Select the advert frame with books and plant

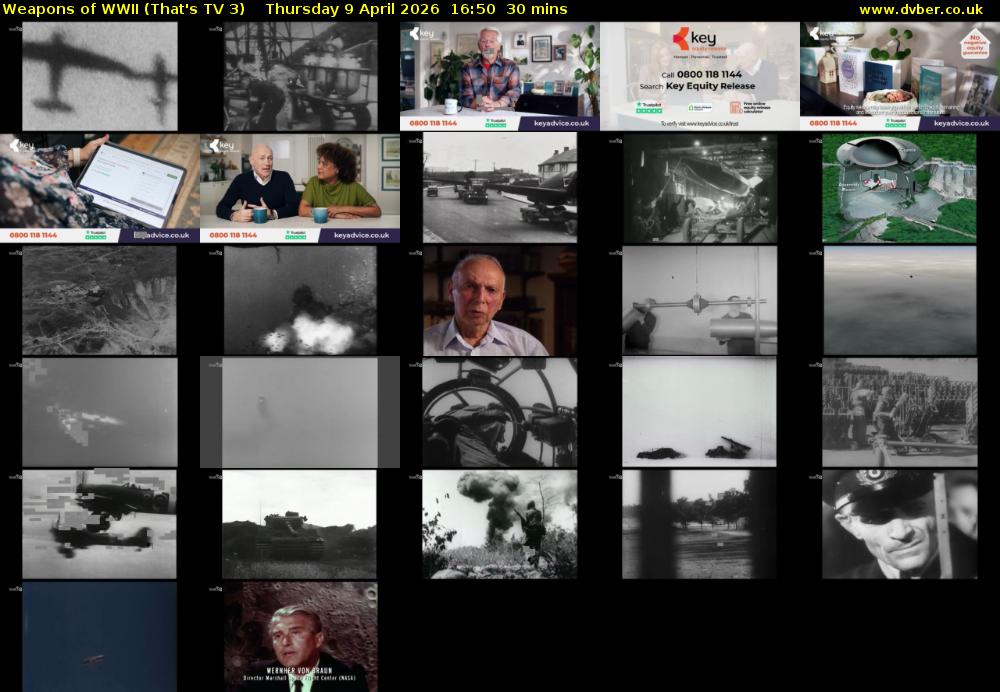pos(899,77)
